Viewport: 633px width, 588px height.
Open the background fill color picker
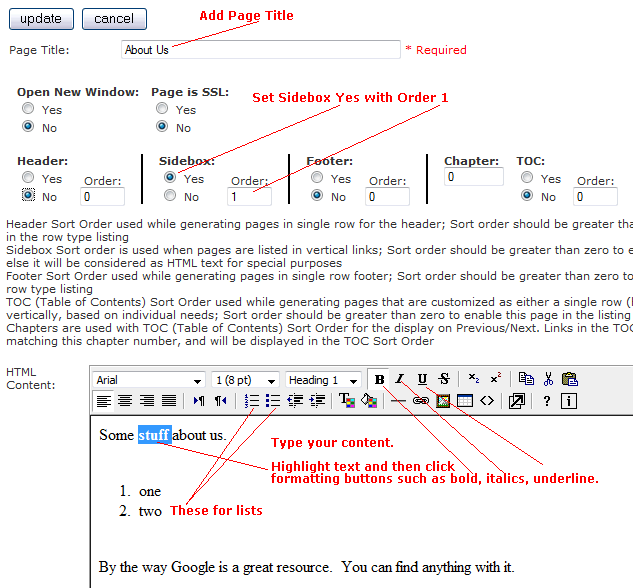coord(369,401)
